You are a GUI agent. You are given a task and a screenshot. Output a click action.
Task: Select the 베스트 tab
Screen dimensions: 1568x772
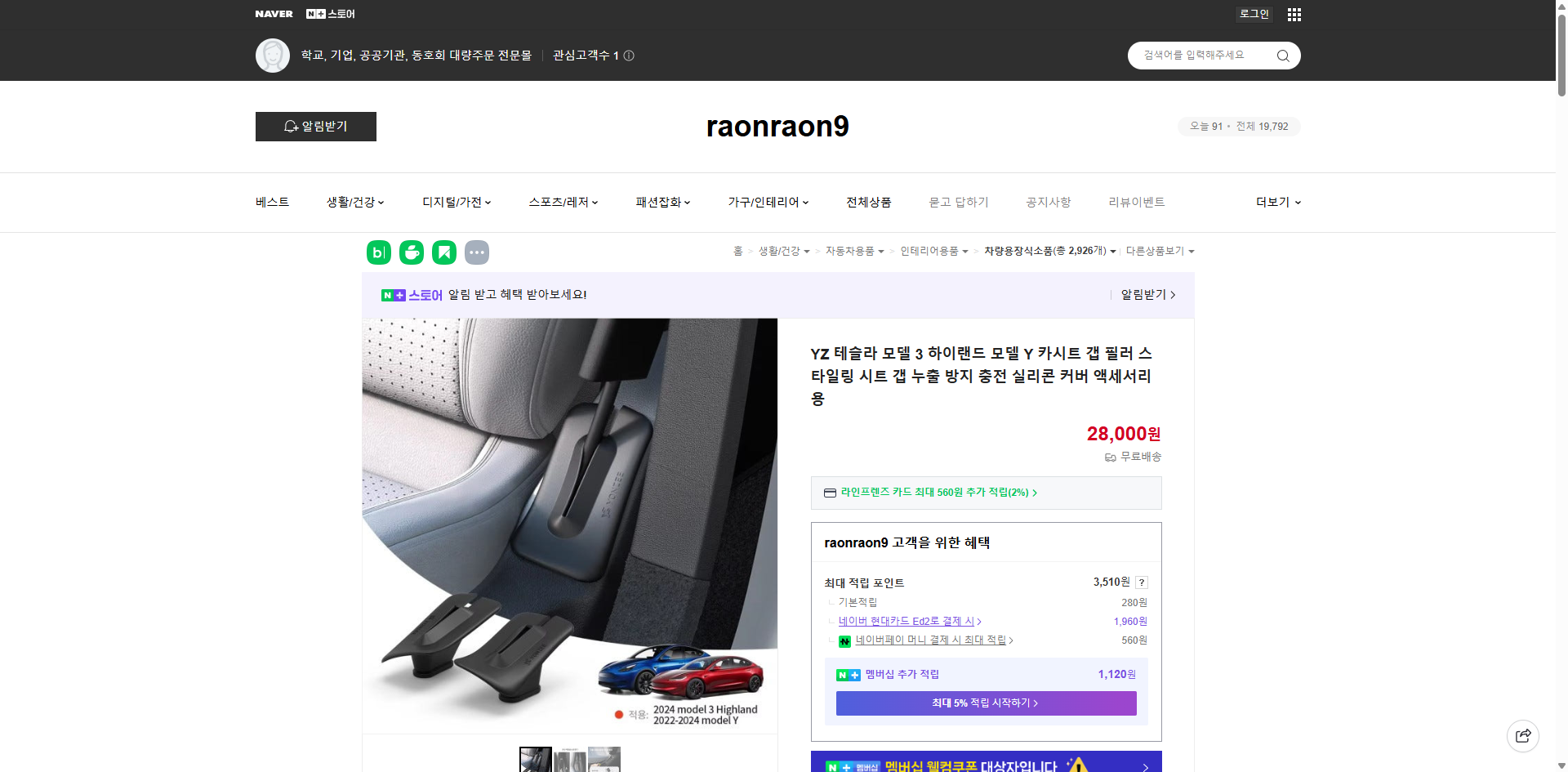270,202
